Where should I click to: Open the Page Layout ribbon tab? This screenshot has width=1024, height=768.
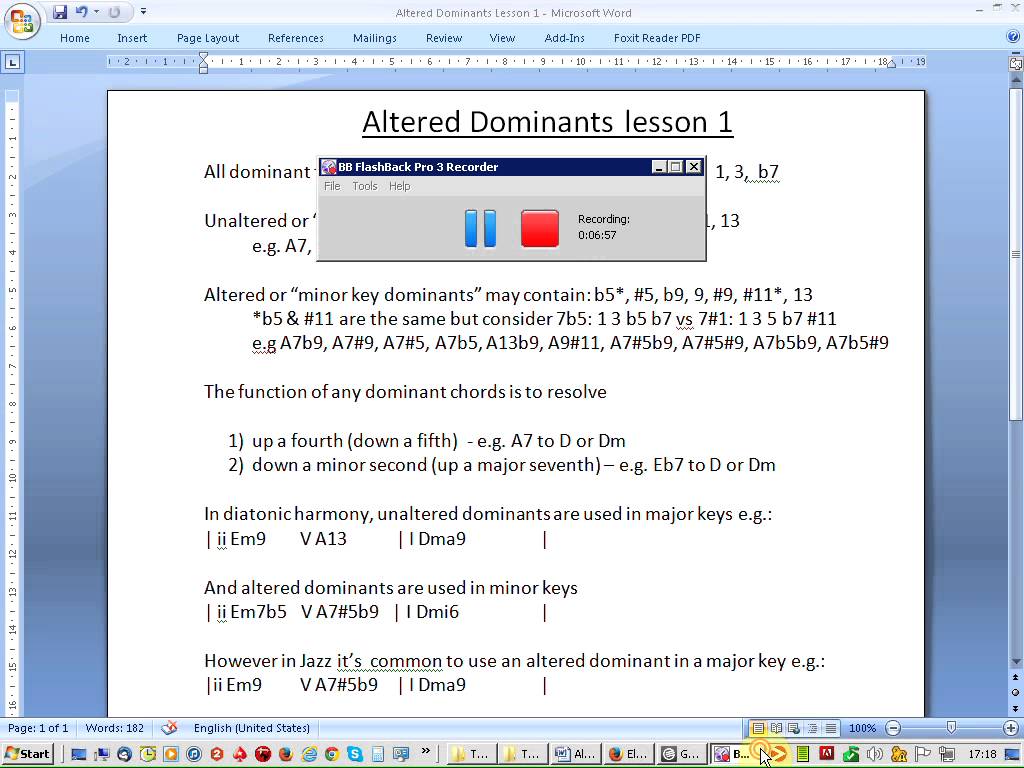point(208,38)
